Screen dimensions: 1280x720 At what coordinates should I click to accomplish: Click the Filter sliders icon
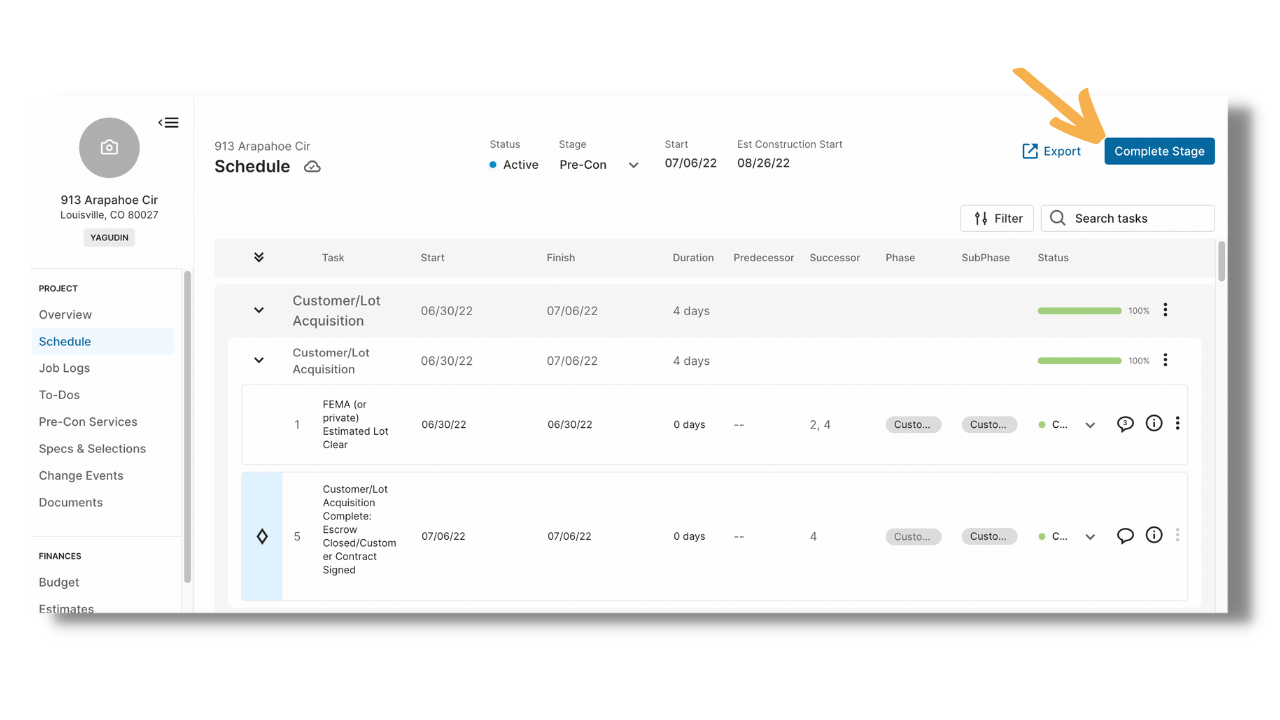(981, 218)
